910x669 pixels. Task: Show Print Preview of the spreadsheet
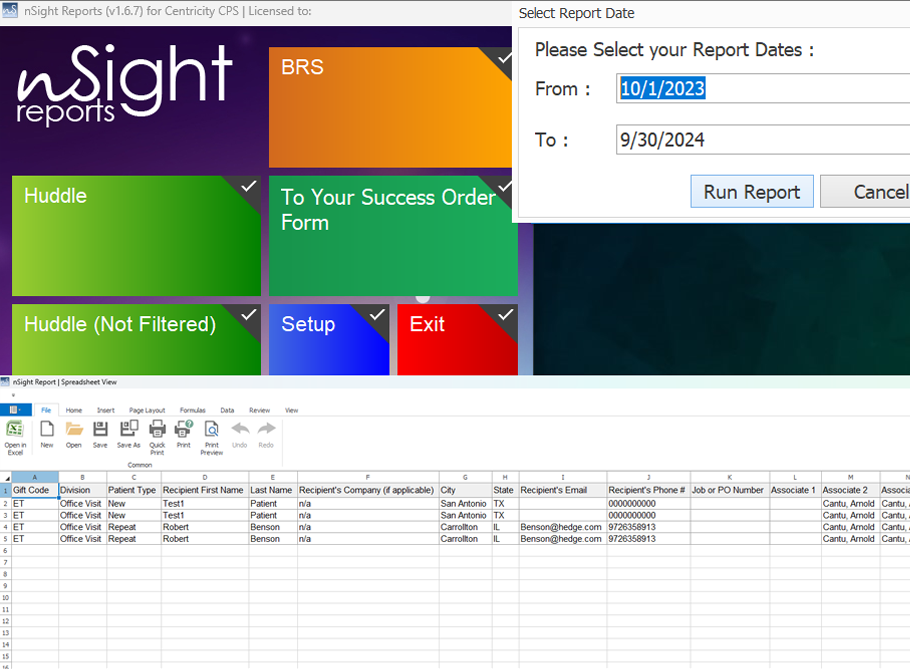[x=212, y=437]
